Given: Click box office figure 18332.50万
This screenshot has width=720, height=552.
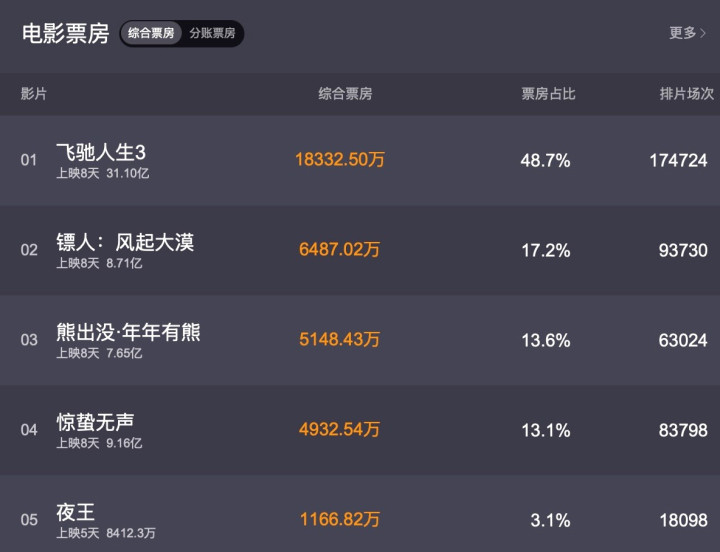Looking at the screenshot, I should point(339,160).
